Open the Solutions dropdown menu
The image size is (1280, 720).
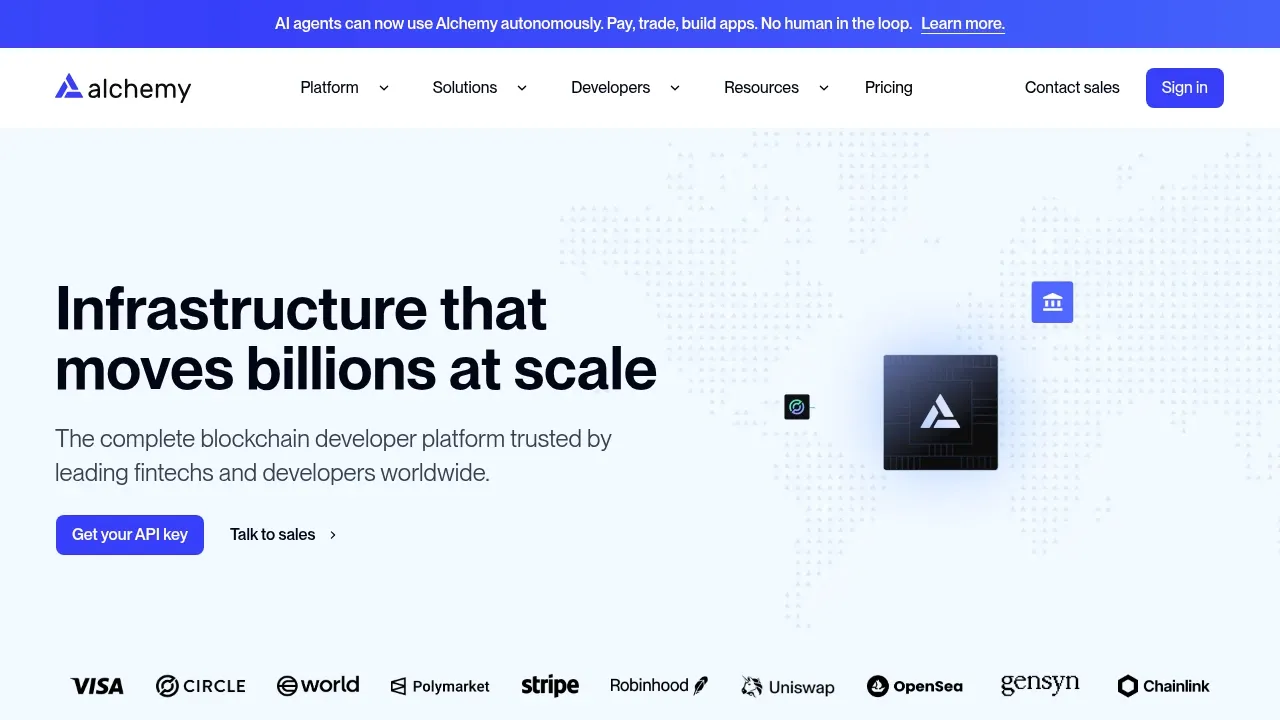[x=464, y=87]
